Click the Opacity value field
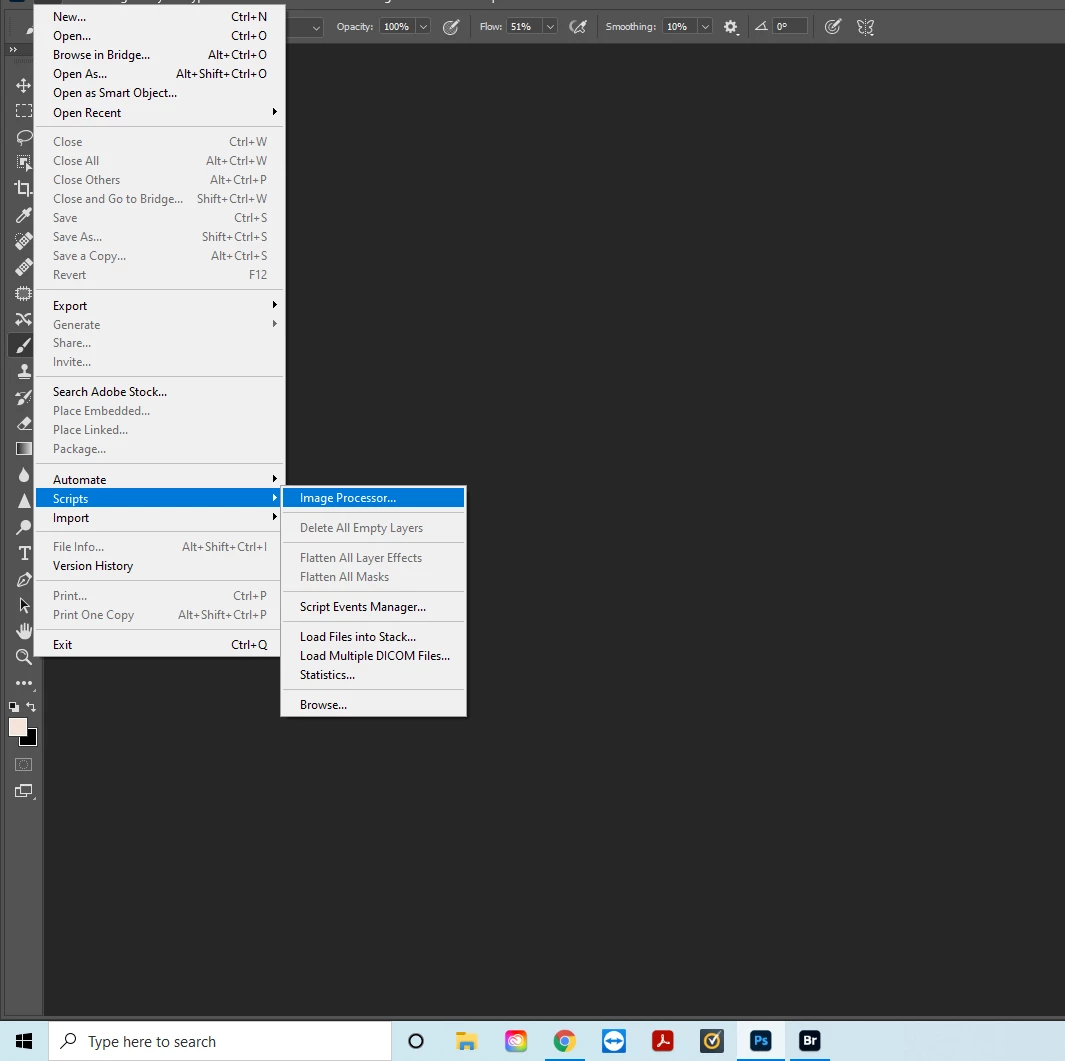Screen dimensions: 1065x1061 click(397, 27)
